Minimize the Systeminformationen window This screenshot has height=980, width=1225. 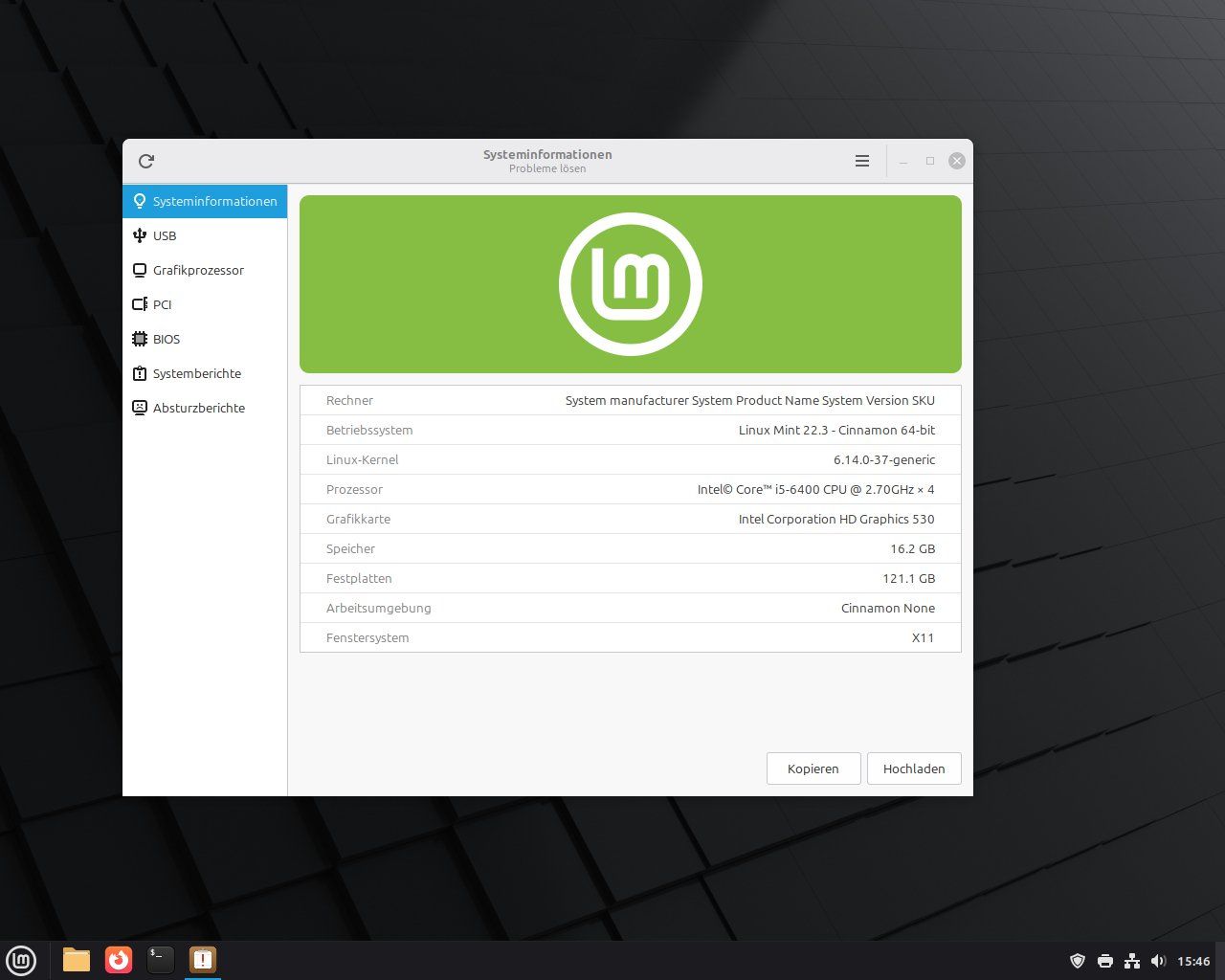tap(902, 161)
